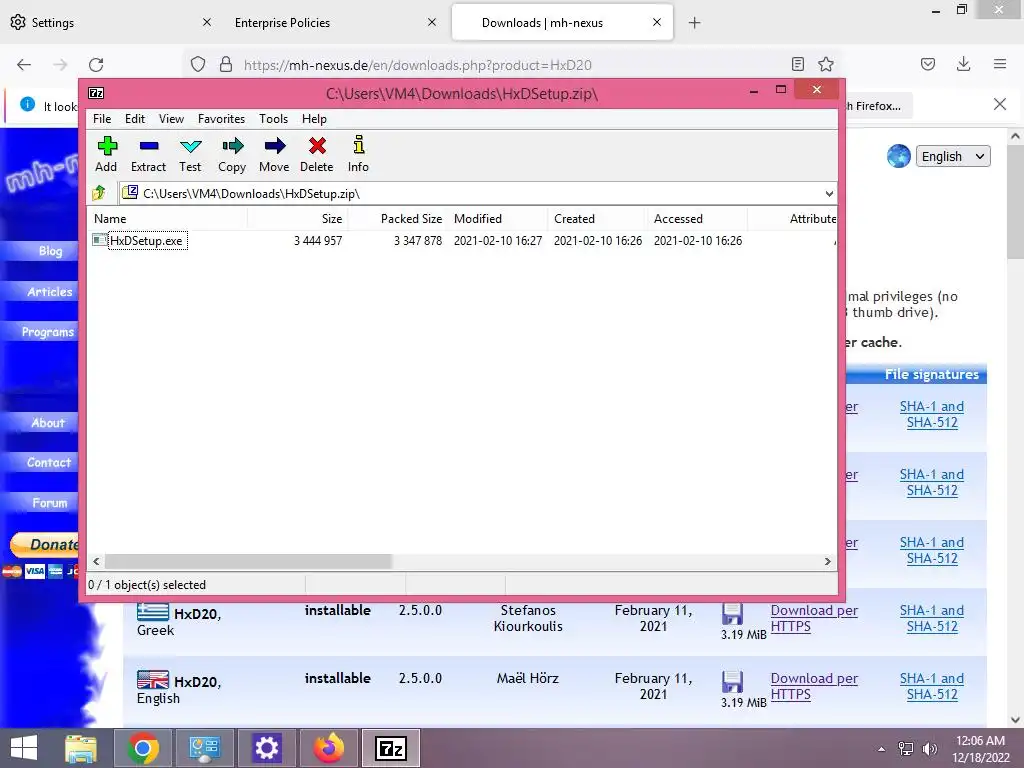The image size is (1024, 768).
Task: Launch File Explorer from taskbar
Action: (81, 748)
